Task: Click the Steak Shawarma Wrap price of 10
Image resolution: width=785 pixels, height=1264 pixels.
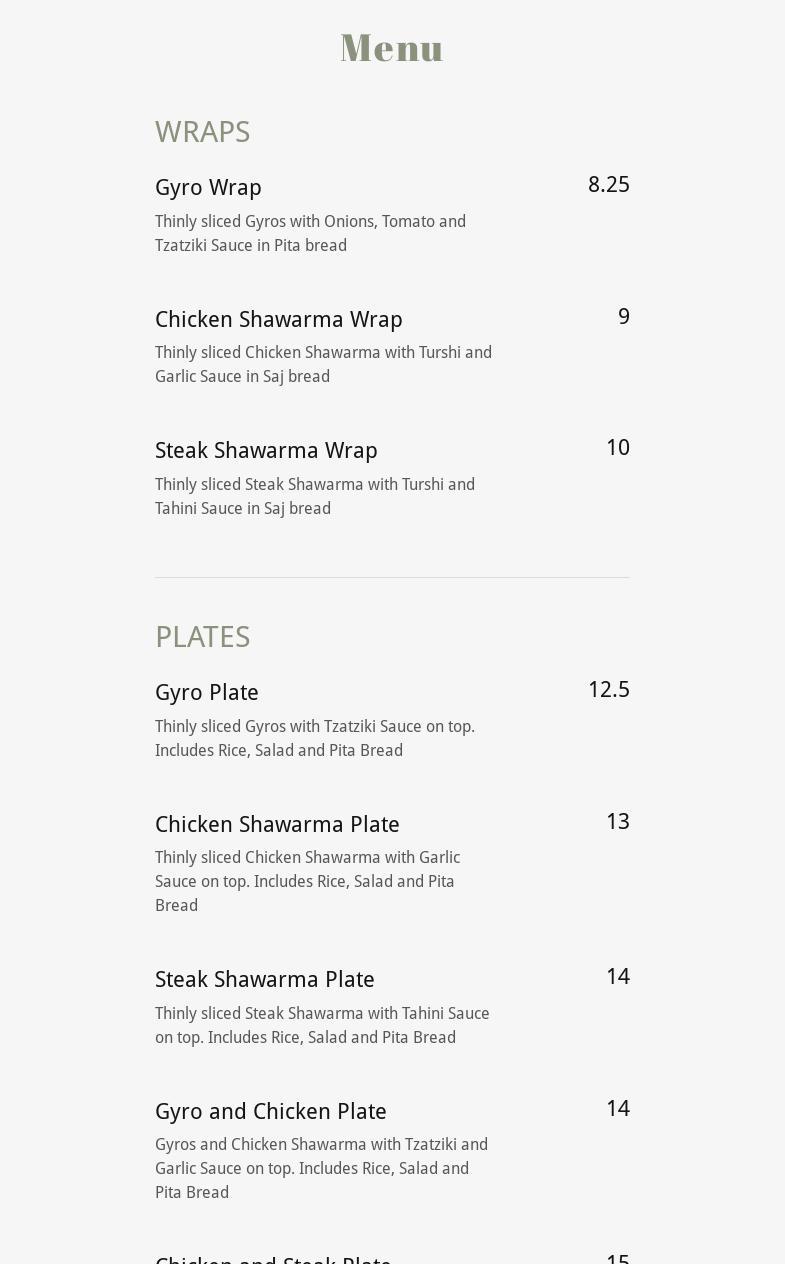Action: (617, 448)
